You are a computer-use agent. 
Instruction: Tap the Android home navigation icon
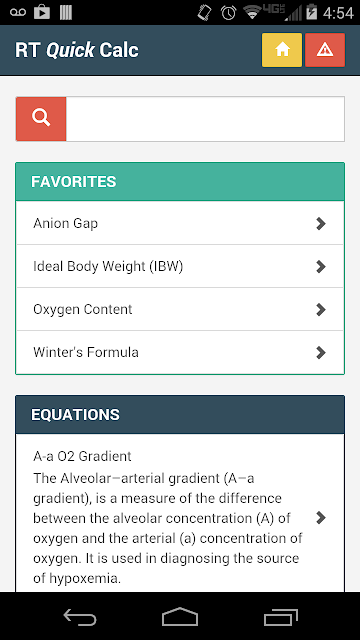tap(180, 616)
